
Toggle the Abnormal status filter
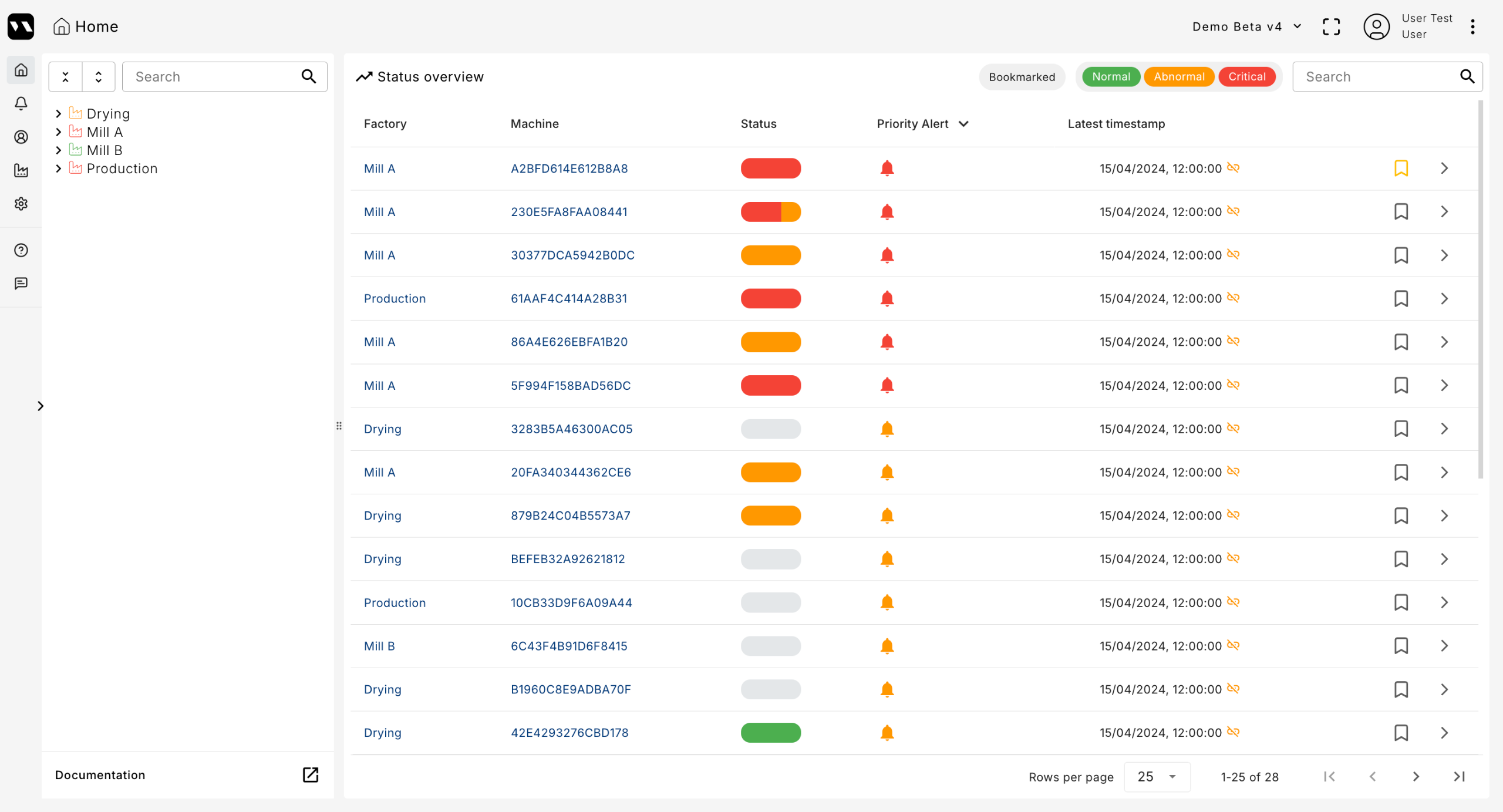(1179, 77)
